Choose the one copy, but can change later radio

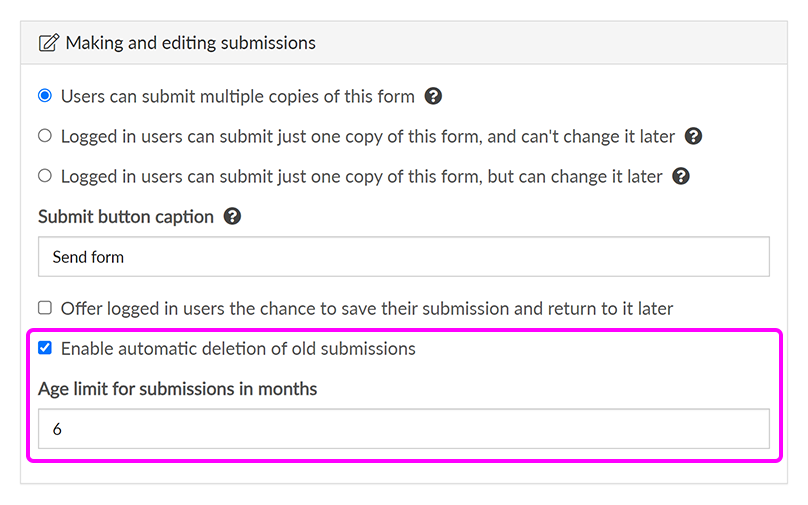45,176
